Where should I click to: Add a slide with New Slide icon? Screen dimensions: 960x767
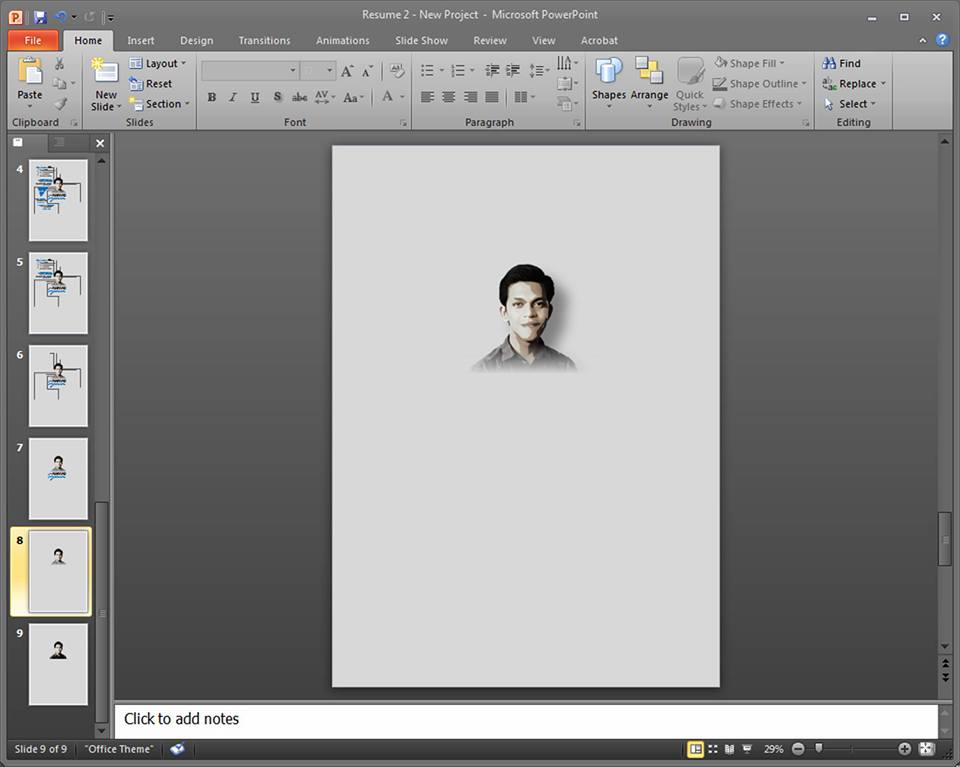click(105, 72)
